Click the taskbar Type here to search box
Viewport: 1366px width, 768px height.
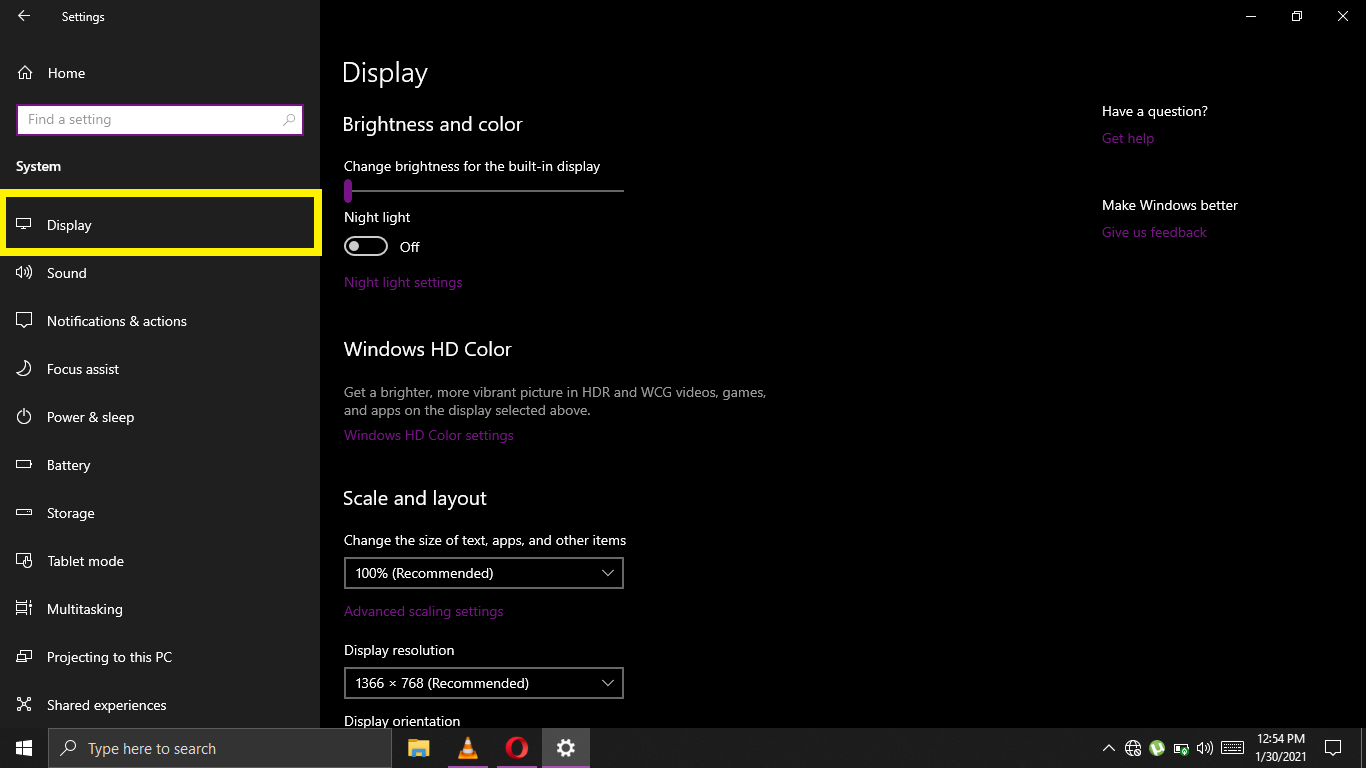[220, 748]
